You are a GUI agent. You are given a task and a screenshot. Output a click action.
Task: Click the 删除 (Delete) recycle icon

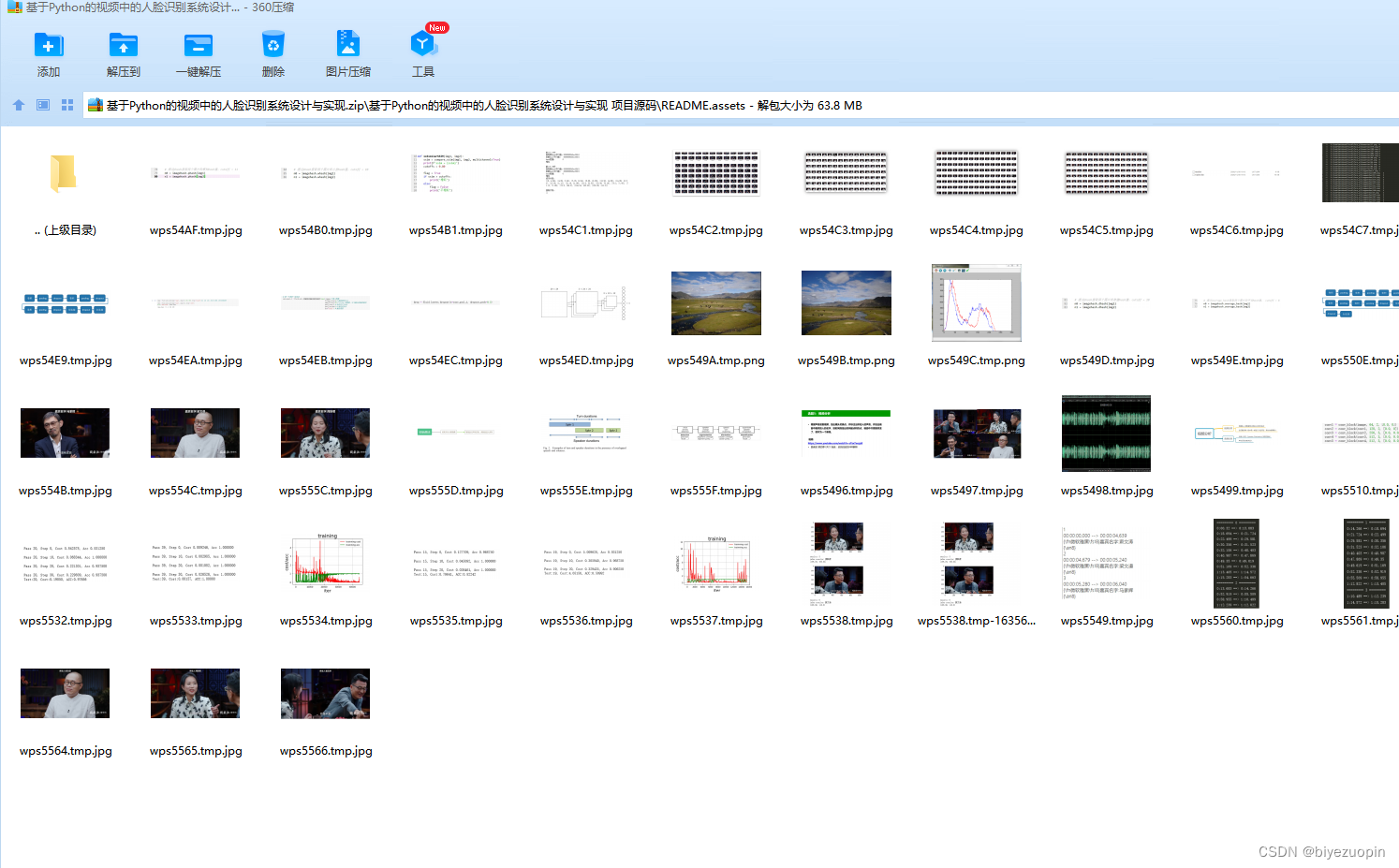click(x=272, y=45)
